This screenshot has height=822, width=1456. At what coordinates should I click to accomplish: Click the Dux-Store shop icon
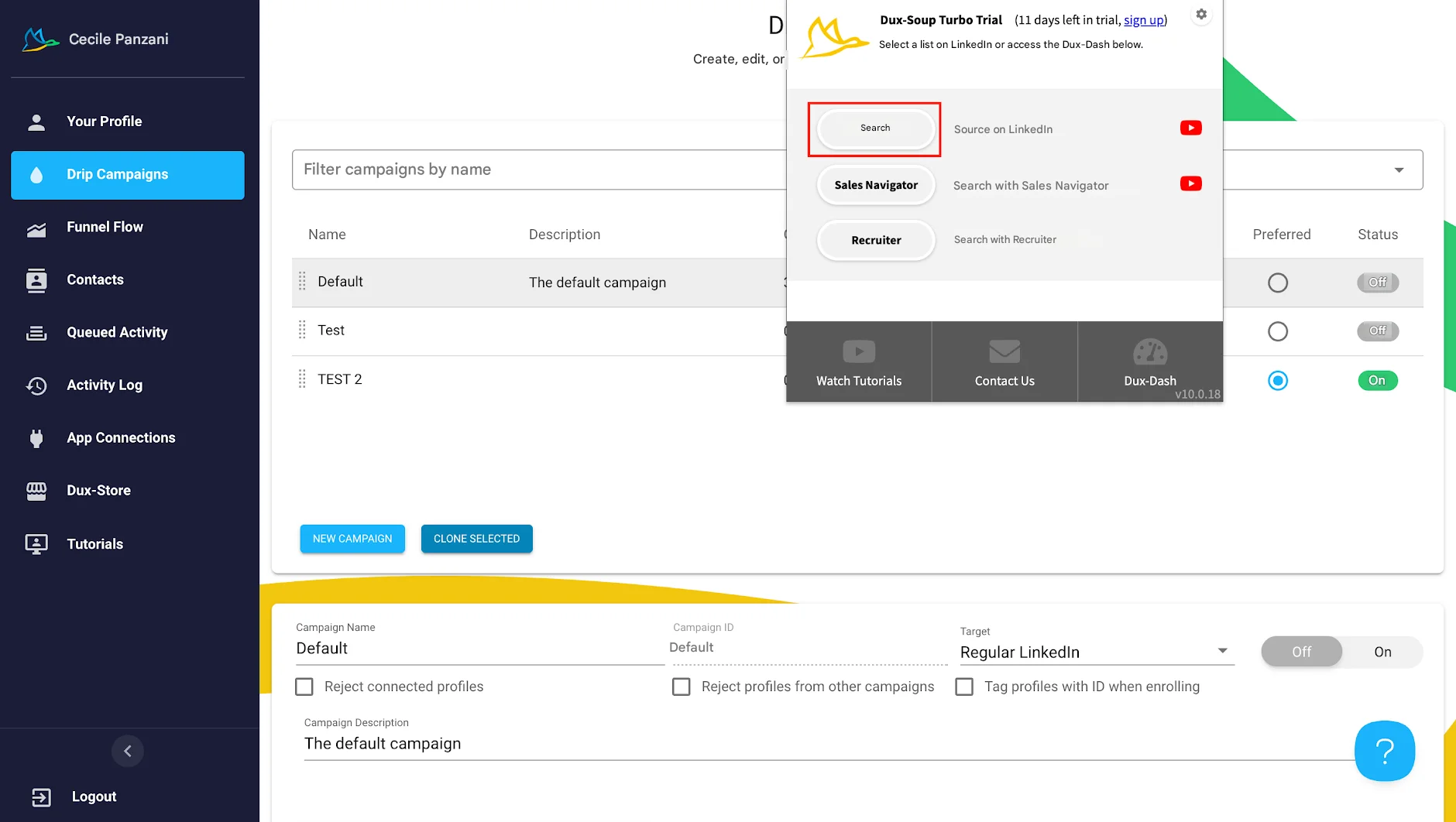(x=36, y=491)
